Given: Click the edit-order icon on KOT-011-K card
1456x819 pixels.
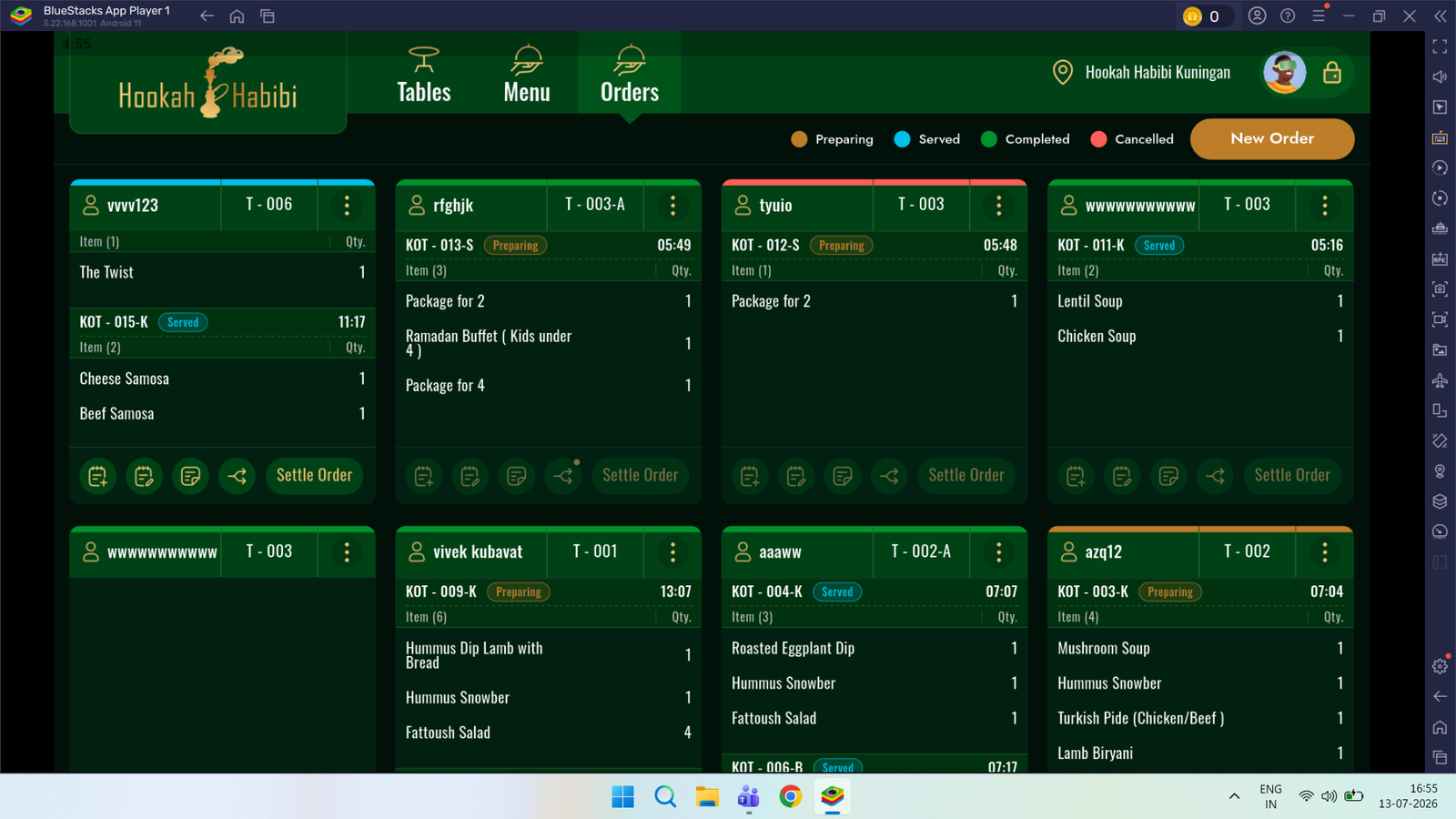Looking at the screenshot, I should click(1122, 476).
